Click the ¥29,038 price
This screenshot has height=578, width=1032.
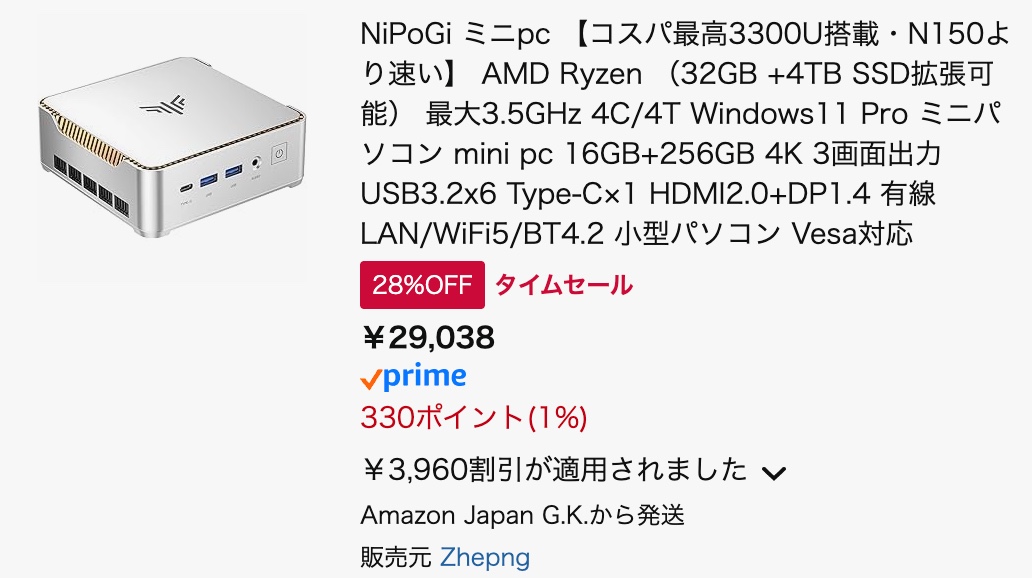428,338
